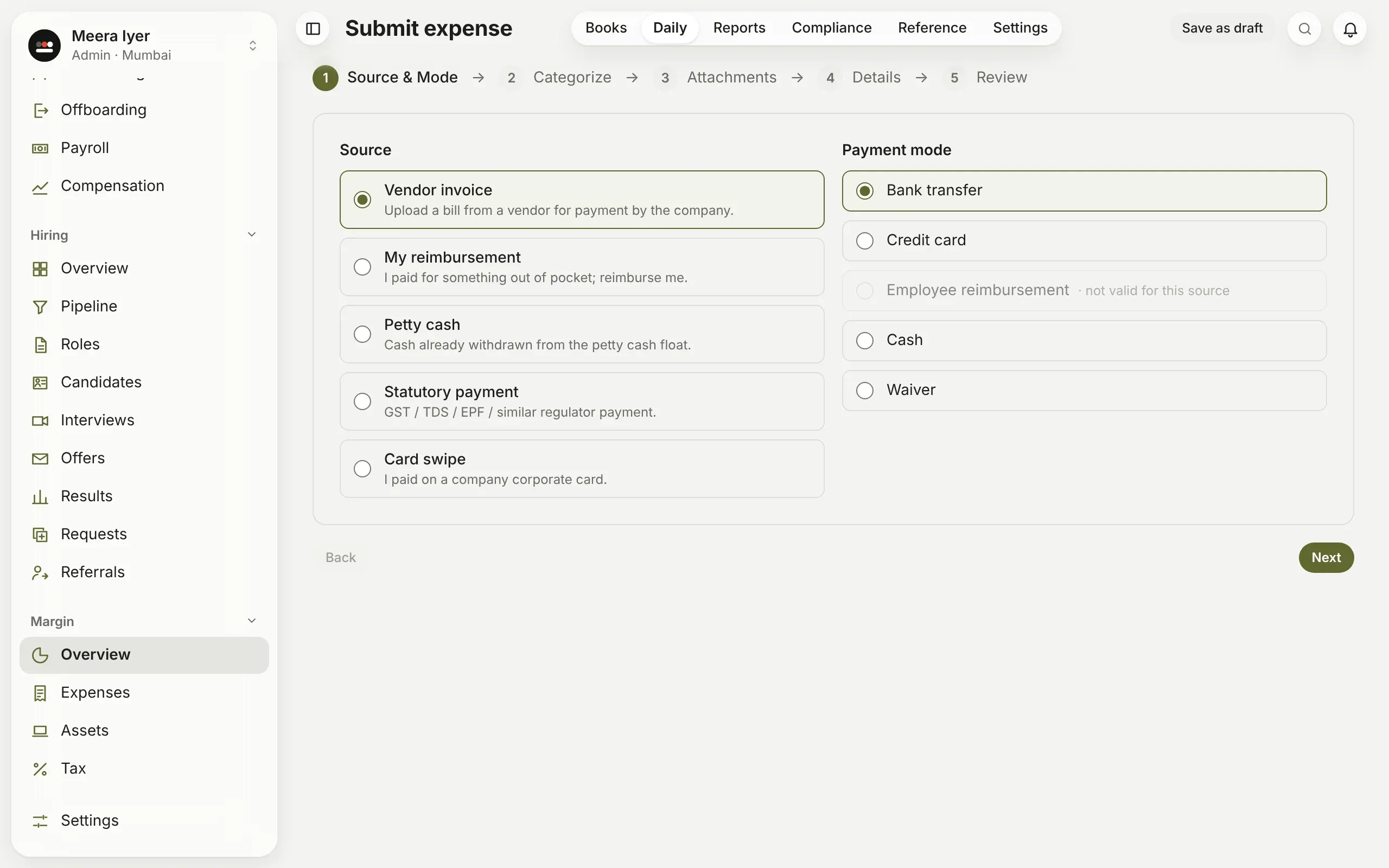Collapse the Hiring section chevron

point(251,234)
